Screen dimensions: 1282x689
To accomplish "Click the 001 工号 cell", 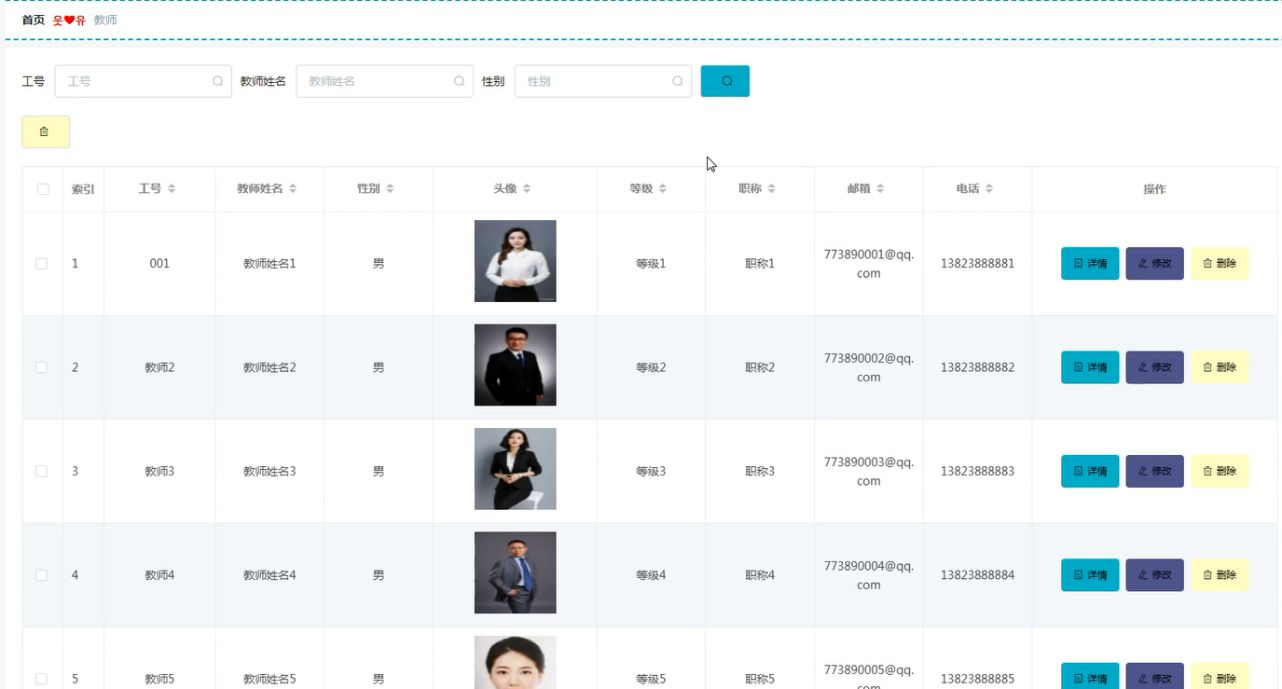I will 159,263.
